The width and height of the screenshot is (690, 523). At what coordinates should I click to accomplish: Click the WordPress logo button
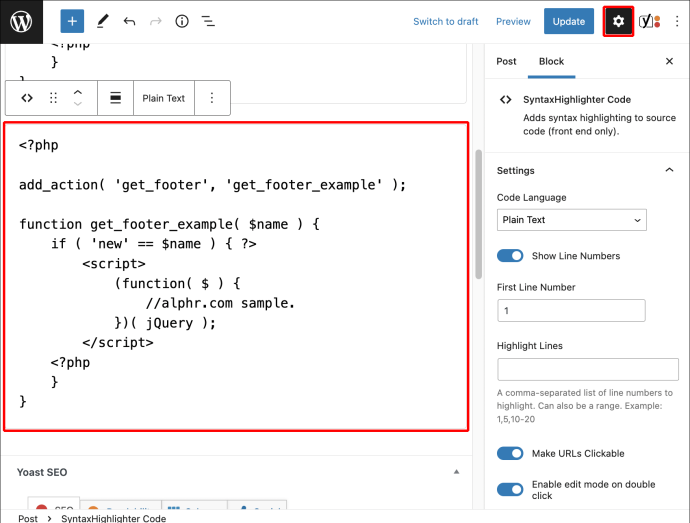coord(21,22)
